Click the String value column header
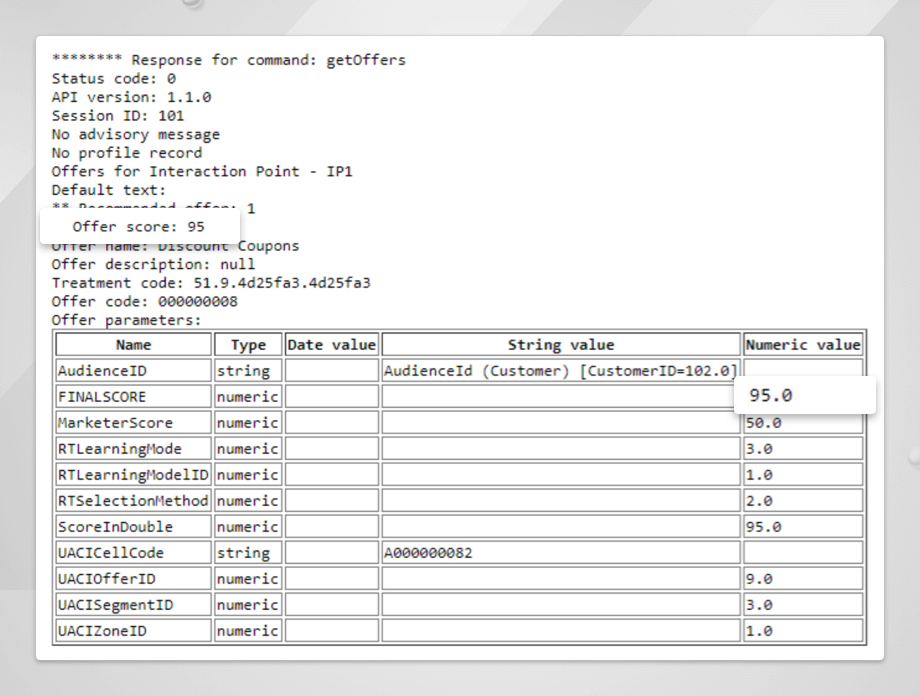Image resolution: width=920 pixels, height=696 pixels. 561,345
